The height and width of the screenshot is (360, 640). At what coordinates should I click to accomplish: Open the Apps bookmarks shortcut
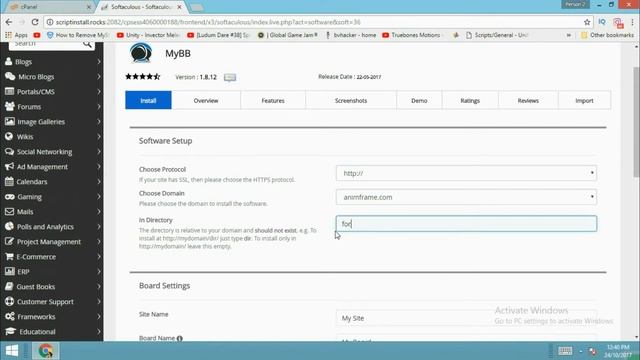tap(16, 35)
